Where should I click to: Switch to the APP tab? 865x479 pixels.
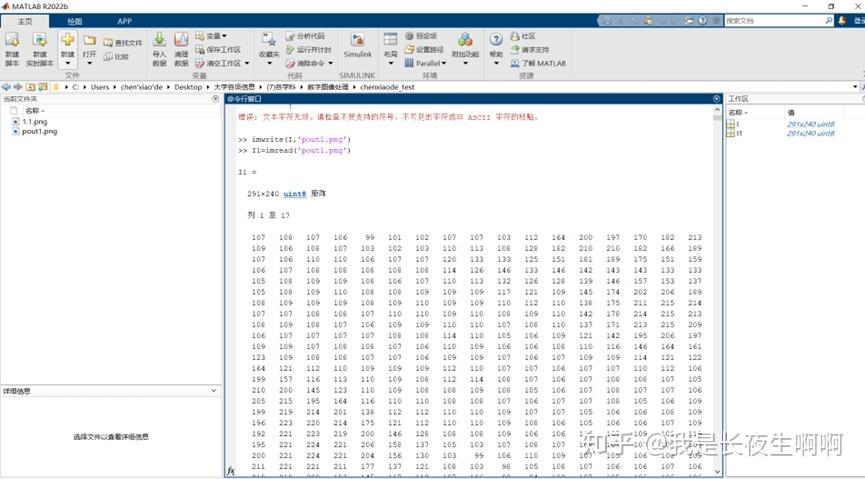pos(124,20)
